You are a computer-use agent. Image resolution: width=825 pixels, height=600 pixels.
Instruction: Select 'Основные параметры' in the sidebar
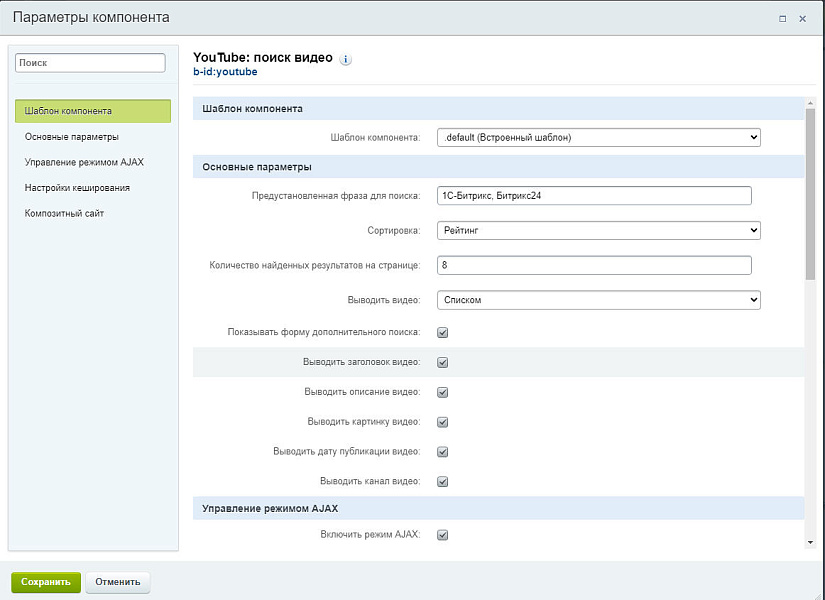click(72, 137)
